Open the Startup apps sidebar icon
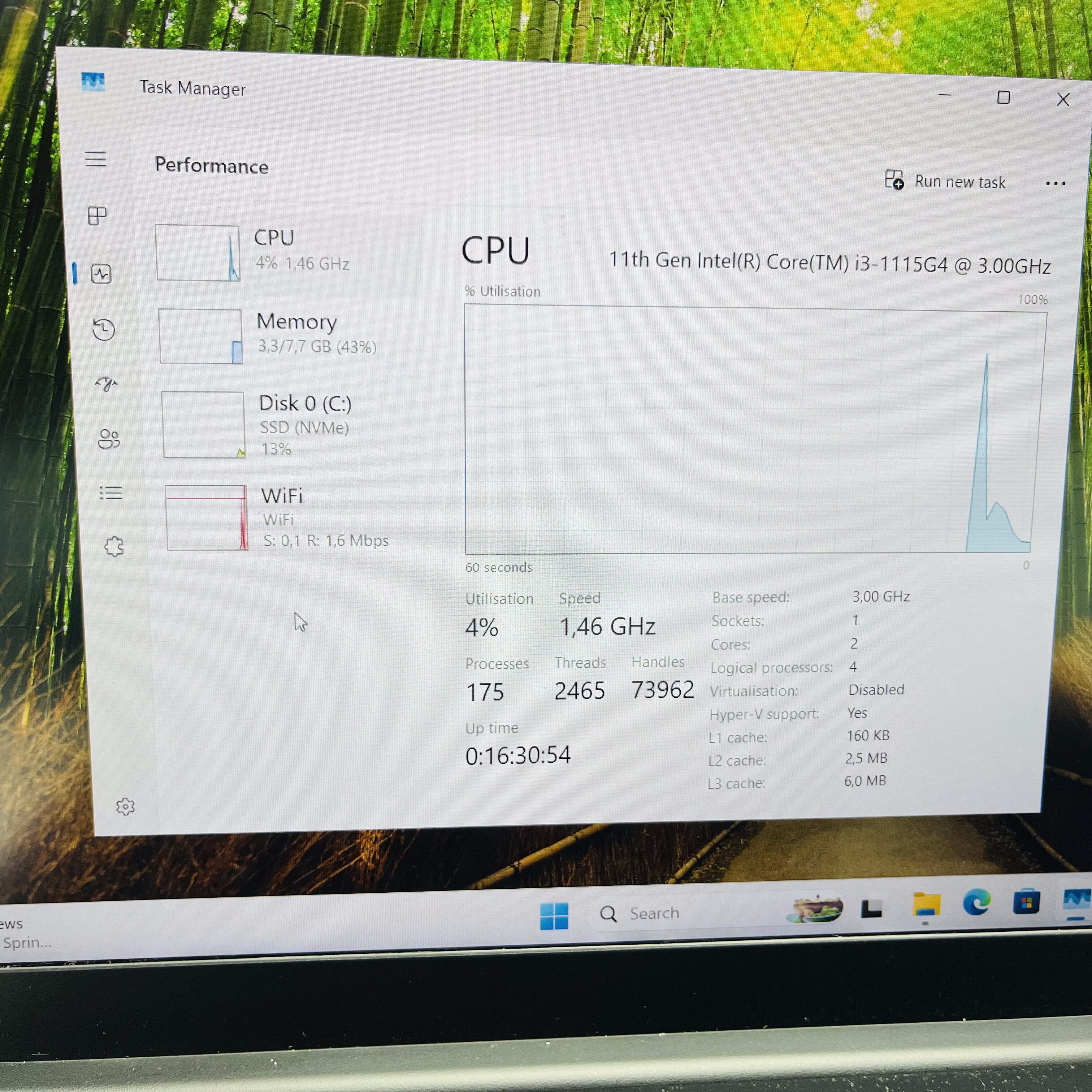 (x=106, y=384)
